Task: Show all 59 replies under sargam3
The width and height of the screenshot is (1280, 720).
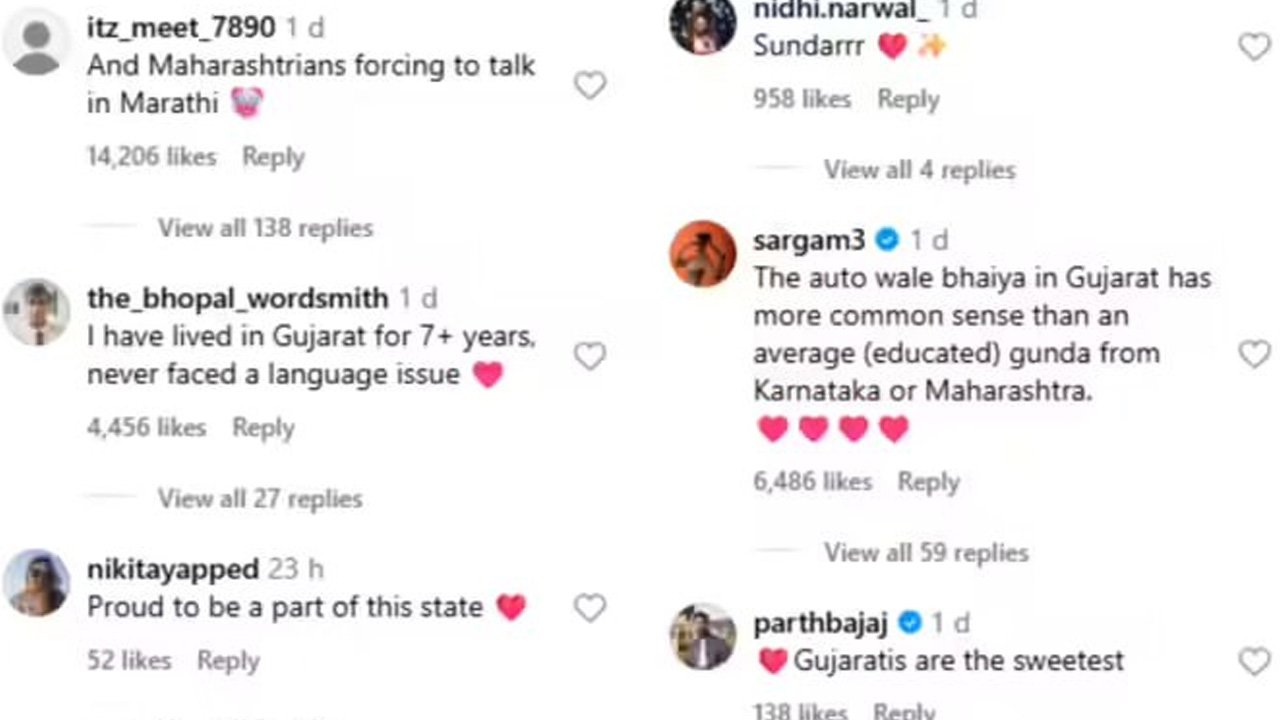Action: click(926, 552)
